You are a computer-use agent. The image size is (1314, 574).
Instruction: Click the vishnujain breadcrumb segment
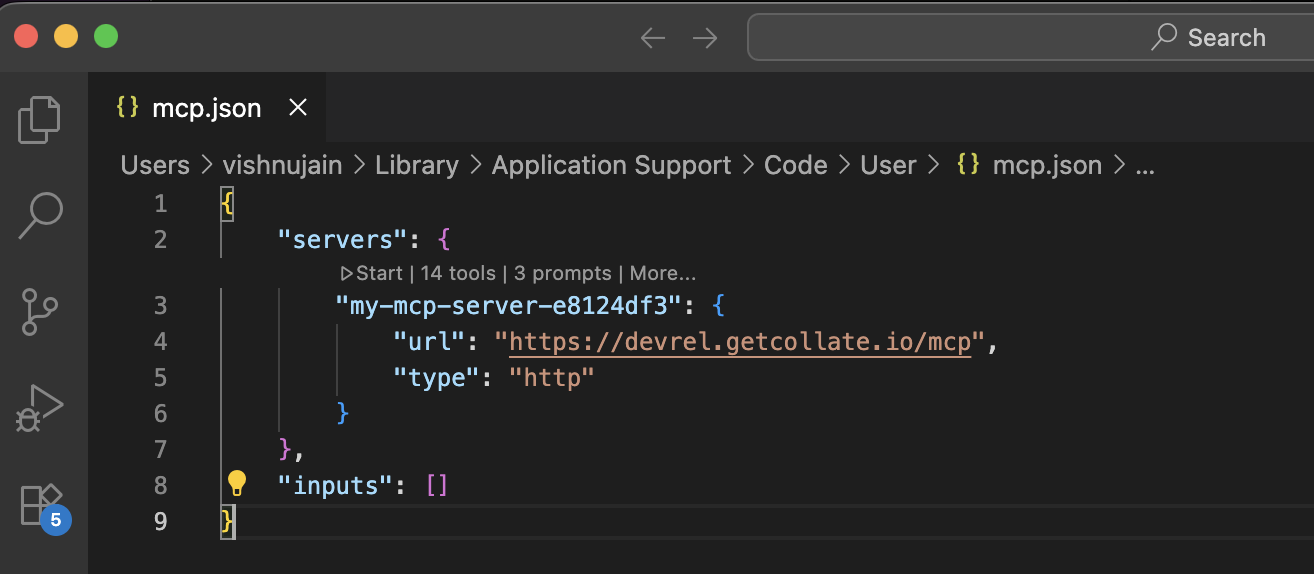coord(283,165)
